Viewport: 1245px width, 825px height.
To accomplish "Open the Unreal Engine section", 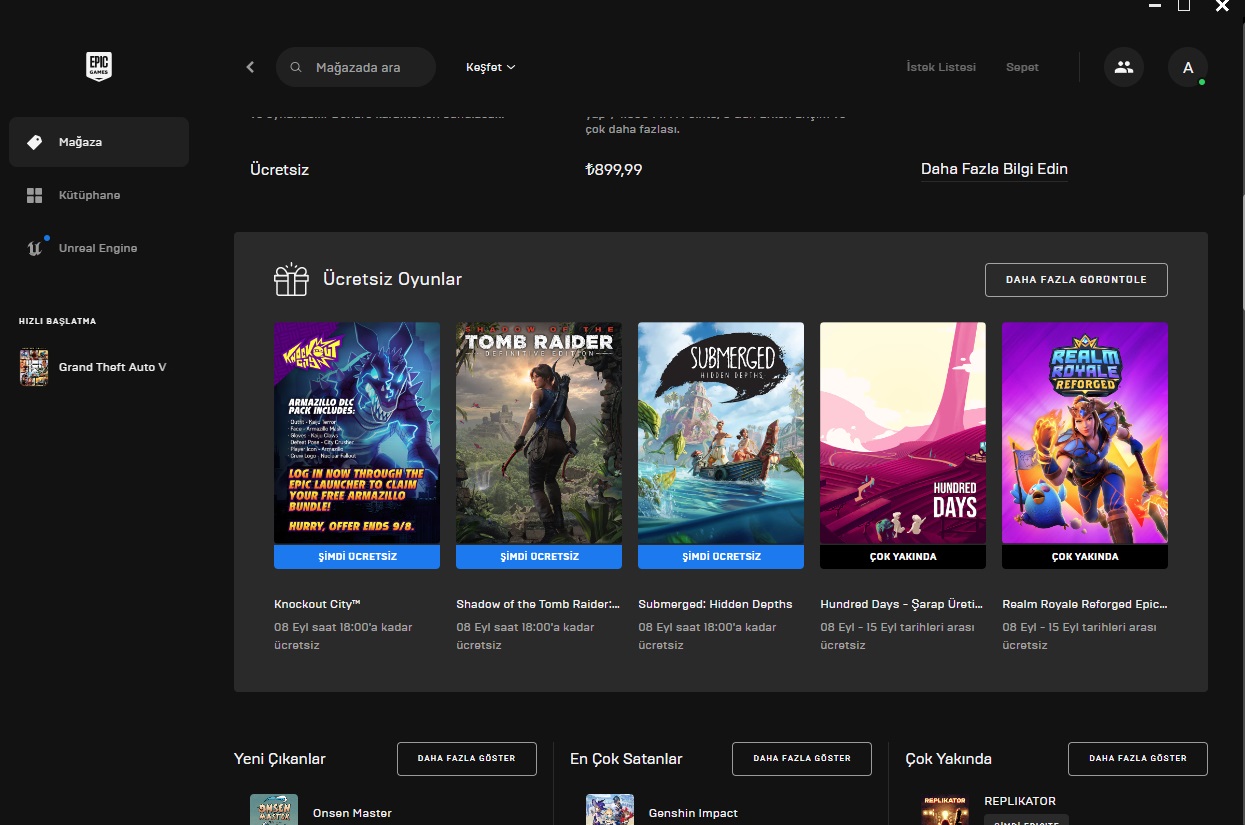I will pyautogui.click(x=99, y=248).
